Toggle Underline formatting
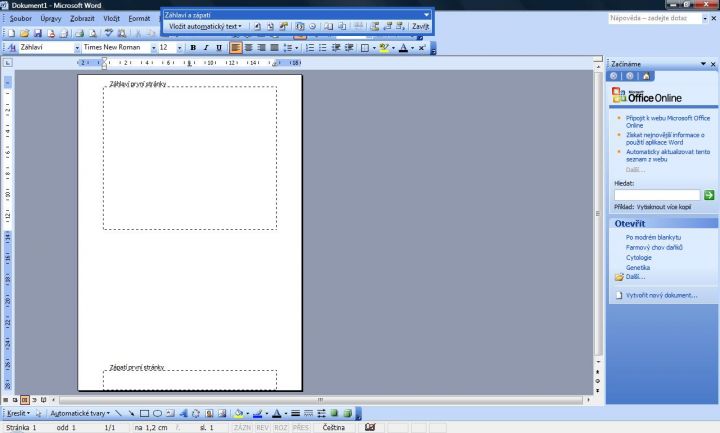This screenshot has height=433, width=720. 219,48
